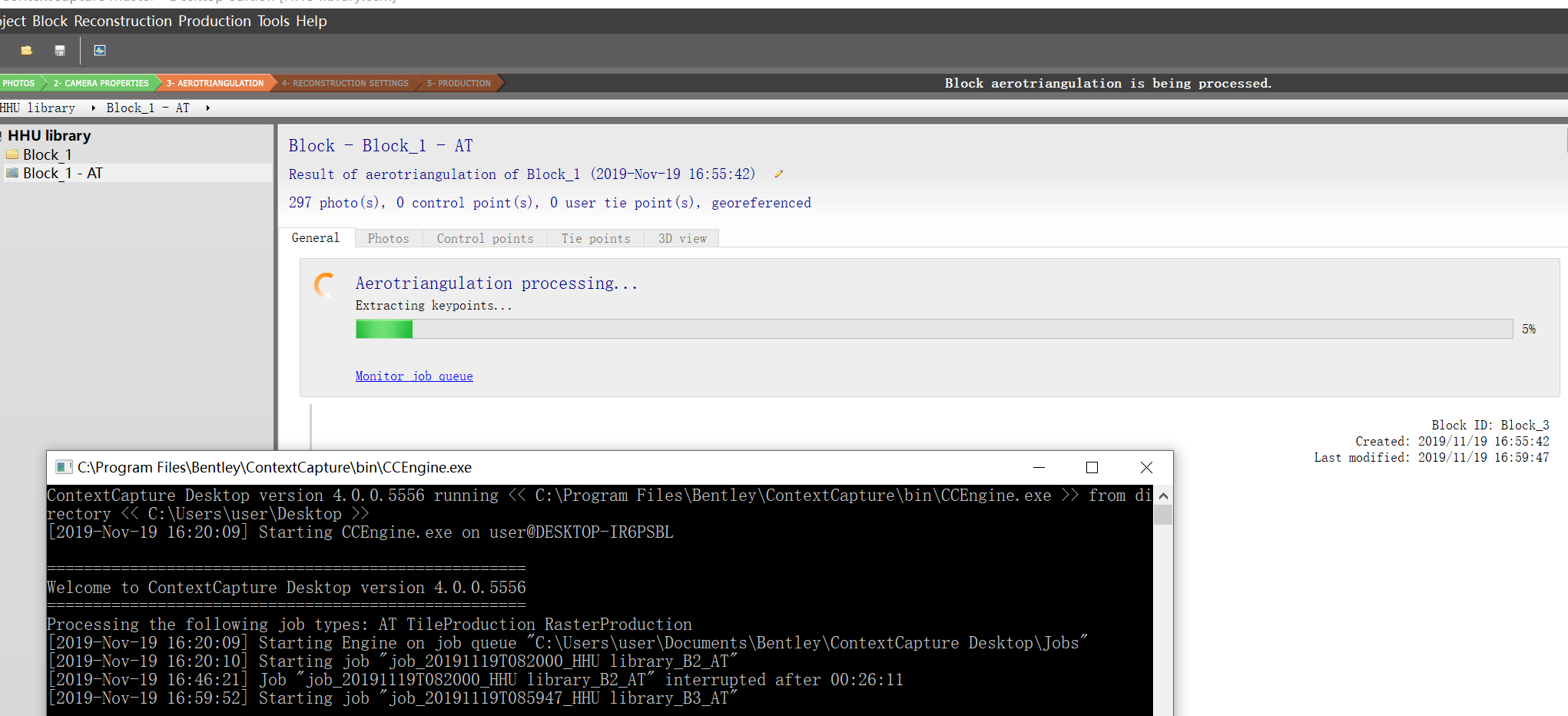Maximize the CCEngine console window
Screen dimensions: 1568x716
click(x=1092, y=467)
